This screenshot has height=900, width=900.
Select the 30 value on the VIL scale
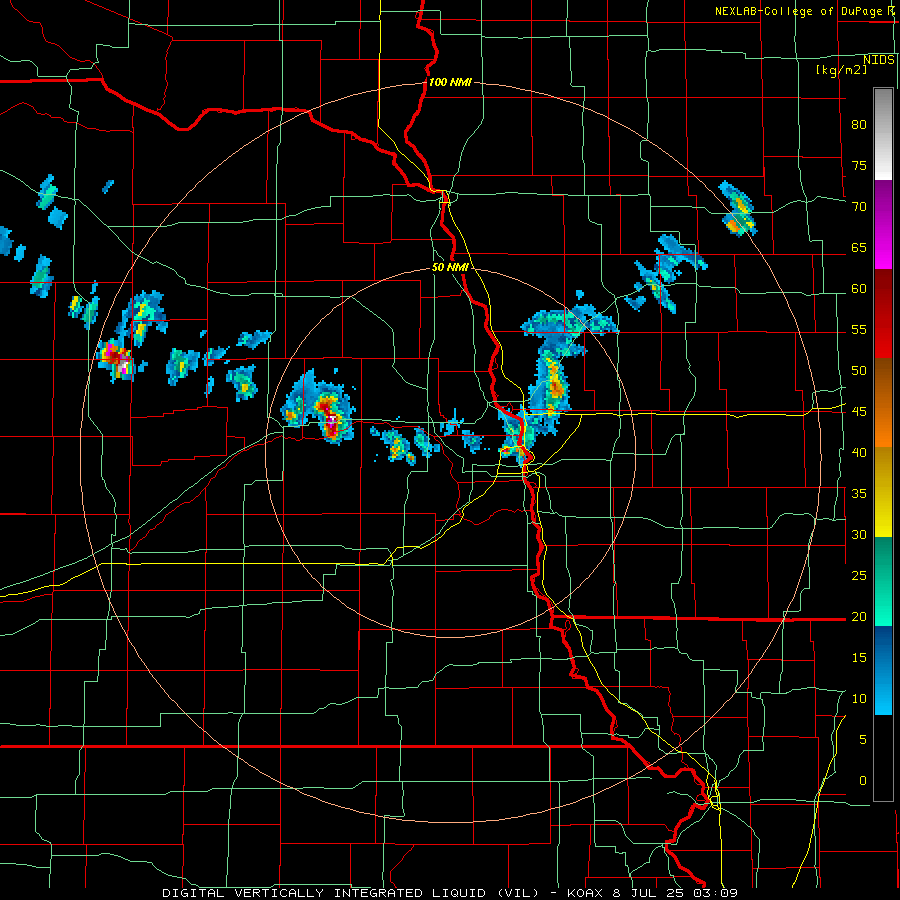point(859,535)
